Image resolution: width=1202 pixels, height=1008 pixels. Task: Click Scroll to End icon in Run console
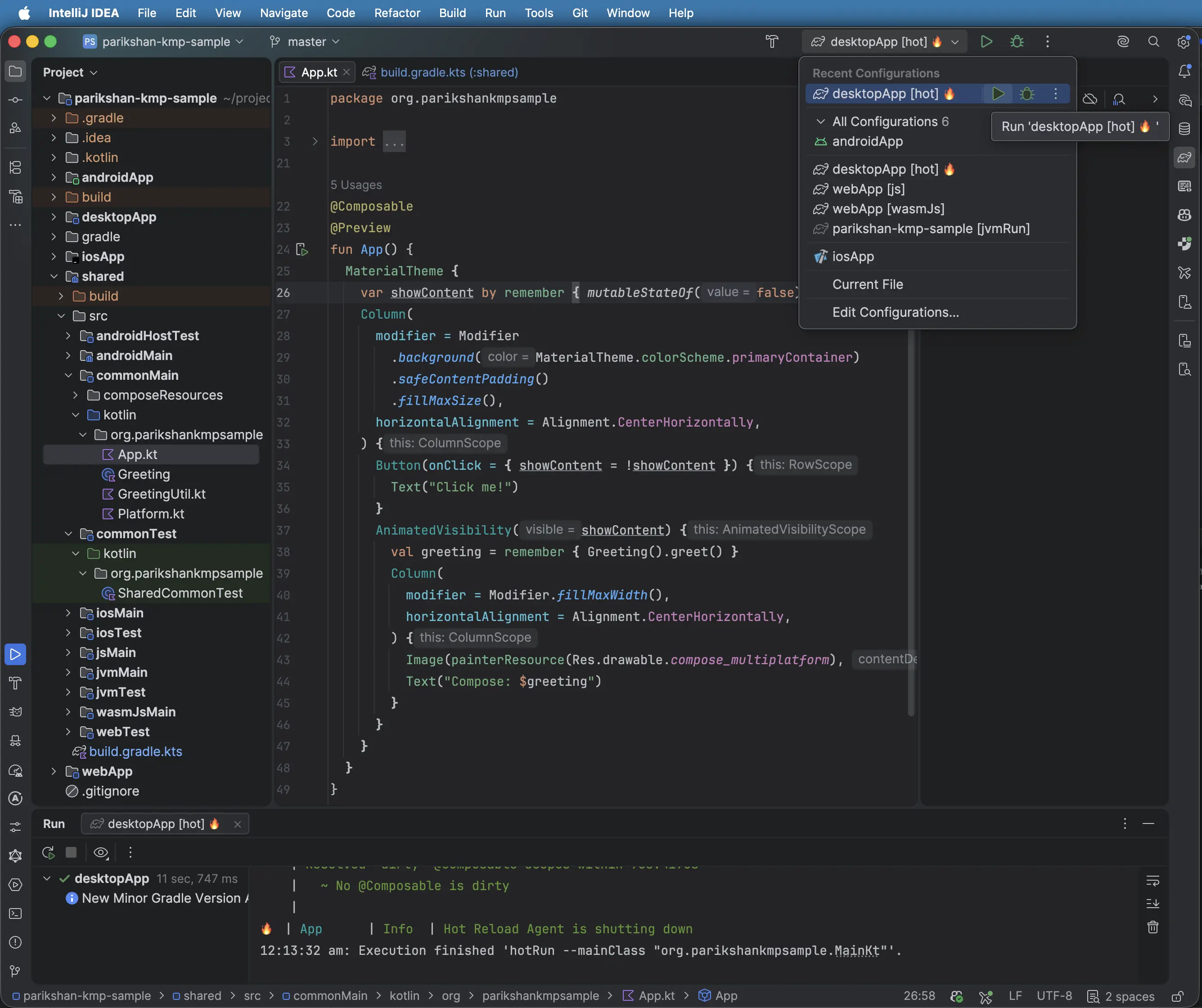pyautogui.click(x=1153, y=904)
